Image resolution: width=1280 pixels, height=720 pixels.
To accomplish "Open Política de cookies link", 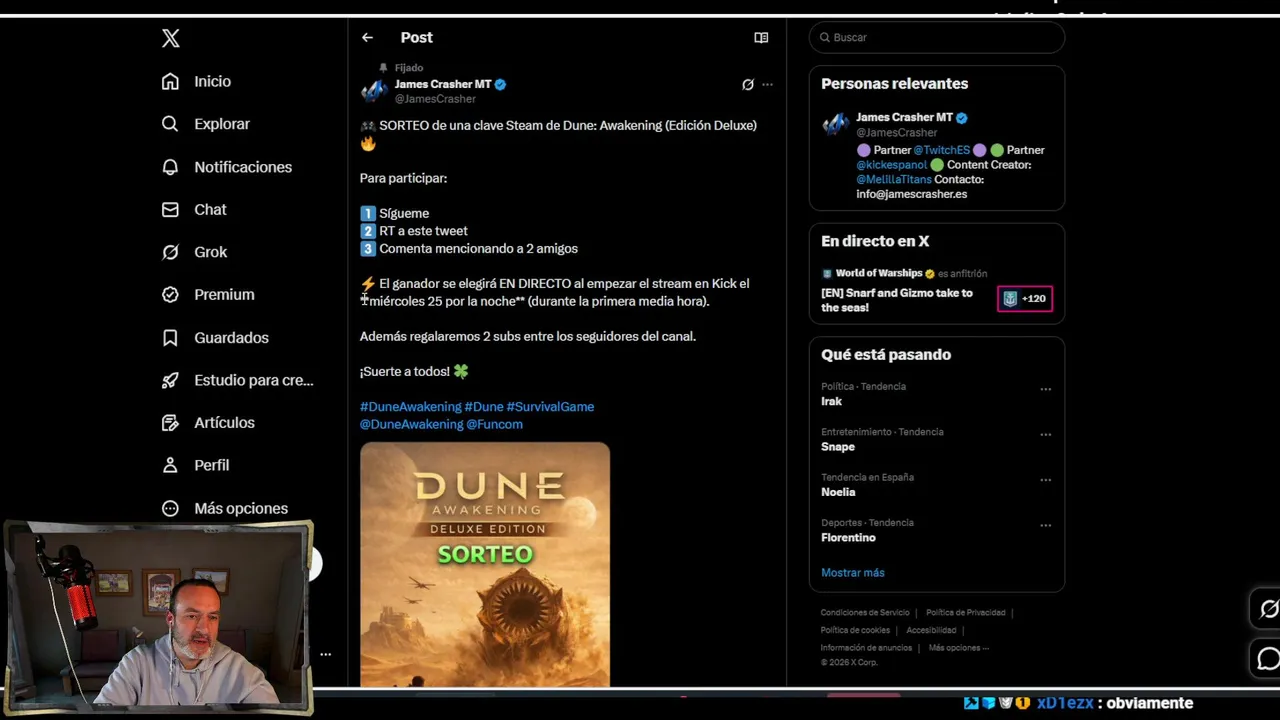I will point(855,630).
